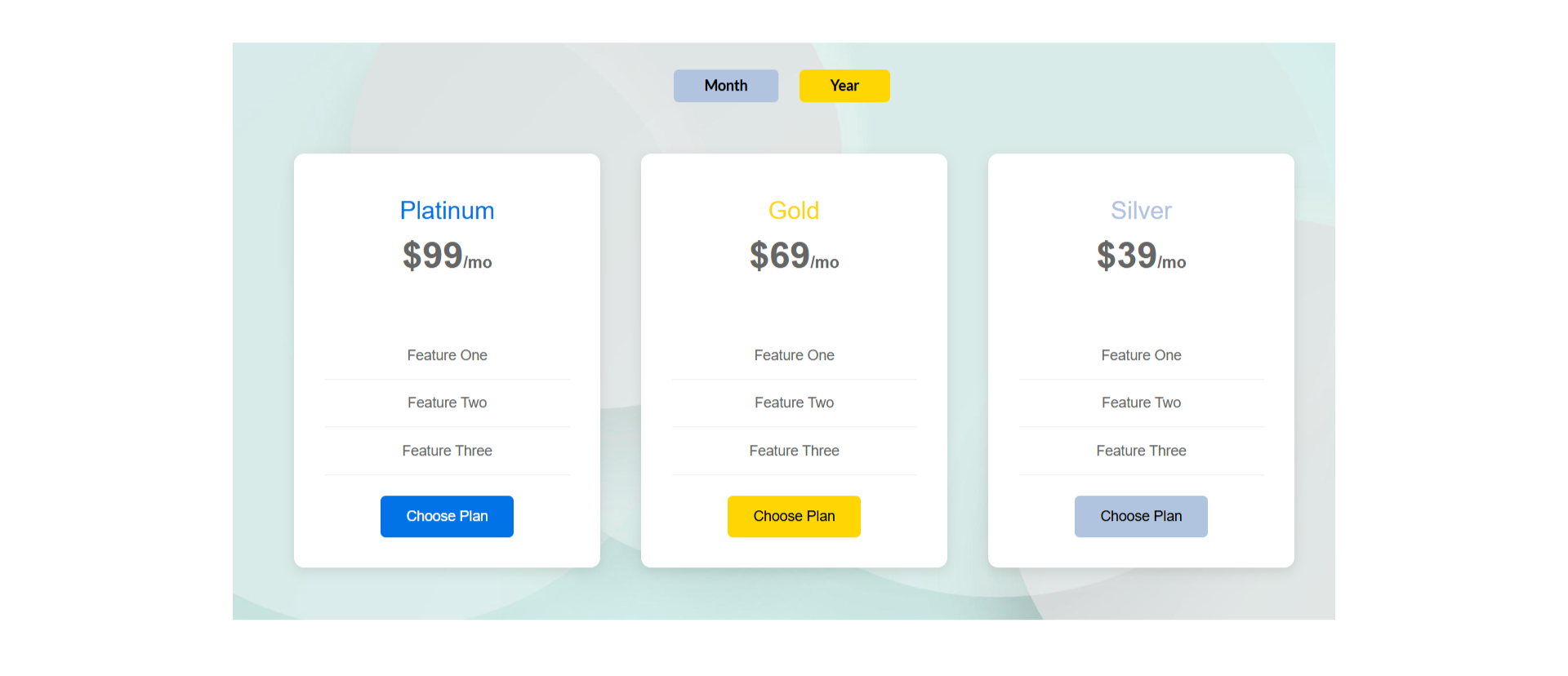Select Feature Two in Platinum card

[447, 402]
